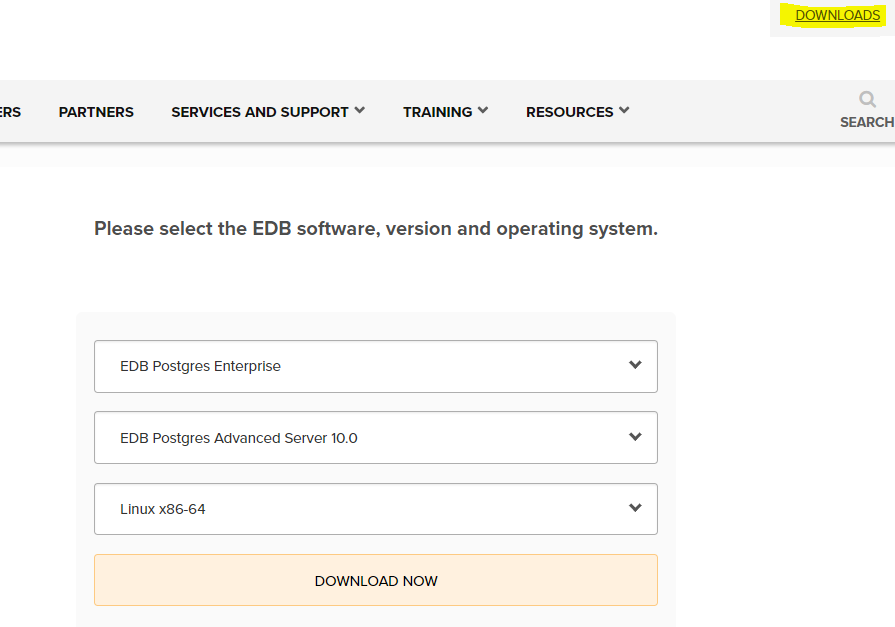Click the search magnifier icon

[867, 99]
